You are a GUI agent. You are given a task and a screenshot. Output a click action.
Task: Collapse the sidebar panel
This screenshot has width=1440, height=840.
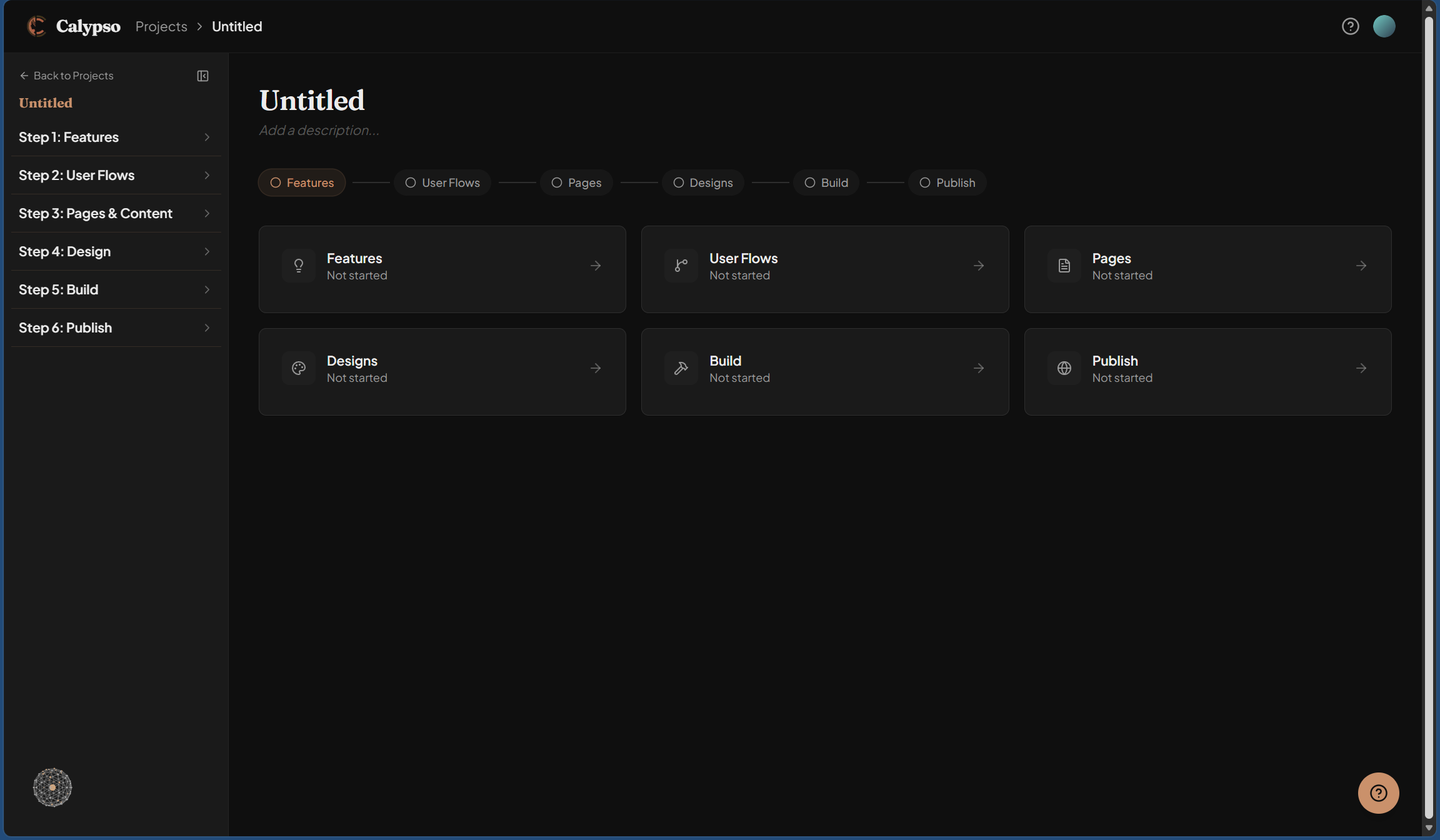(x=202, y=76)
